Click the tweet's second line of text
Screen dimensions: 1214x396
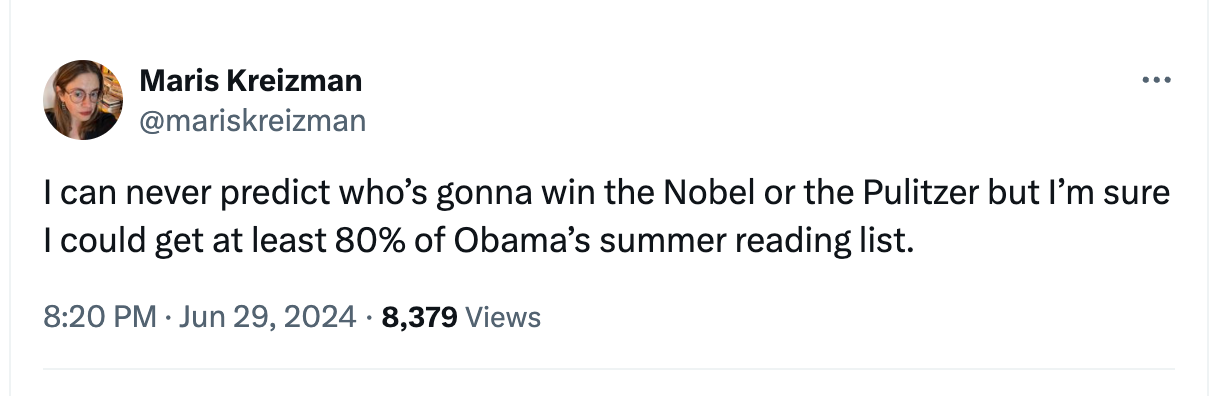click(478, 242)
